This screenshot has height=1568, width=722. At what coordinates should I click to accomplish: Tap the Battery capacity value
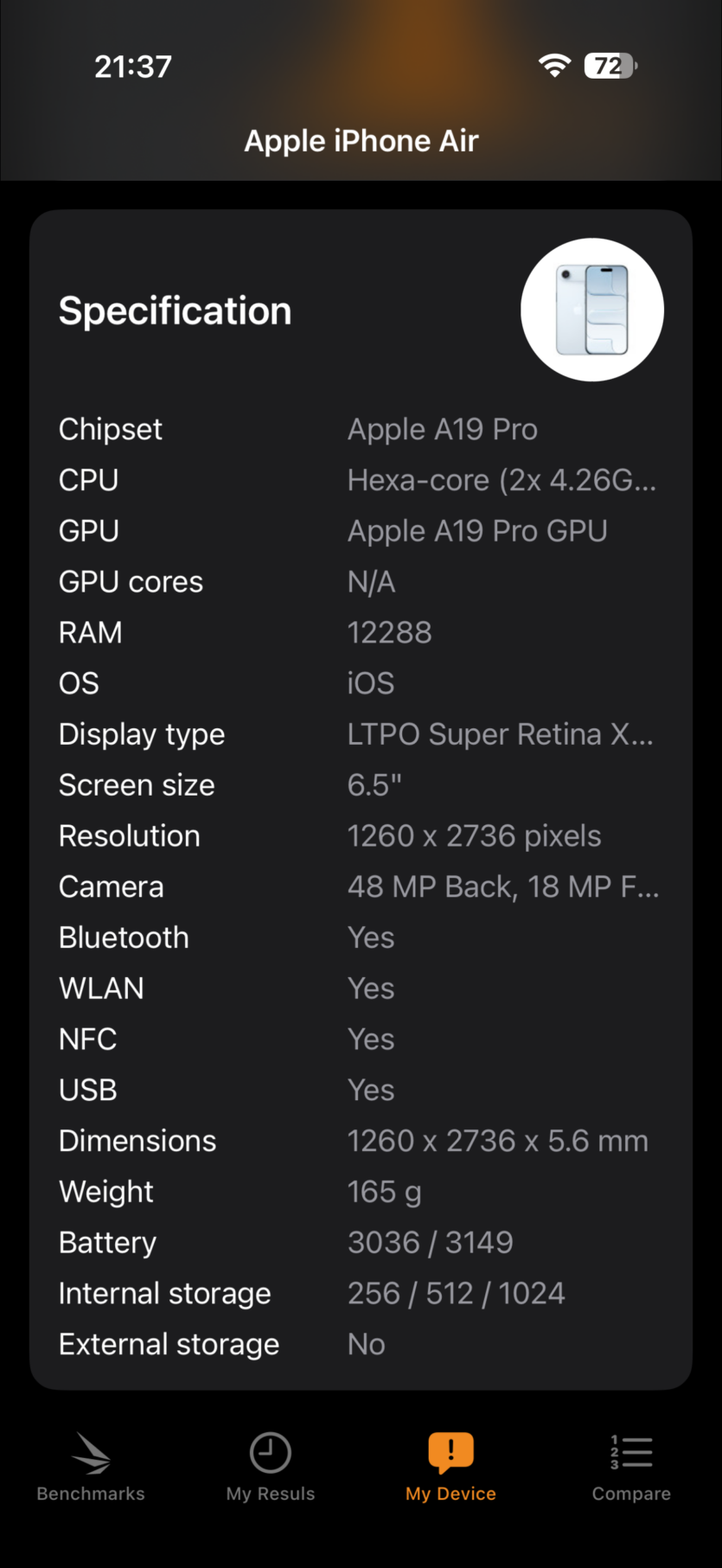tap(430, 1242)
